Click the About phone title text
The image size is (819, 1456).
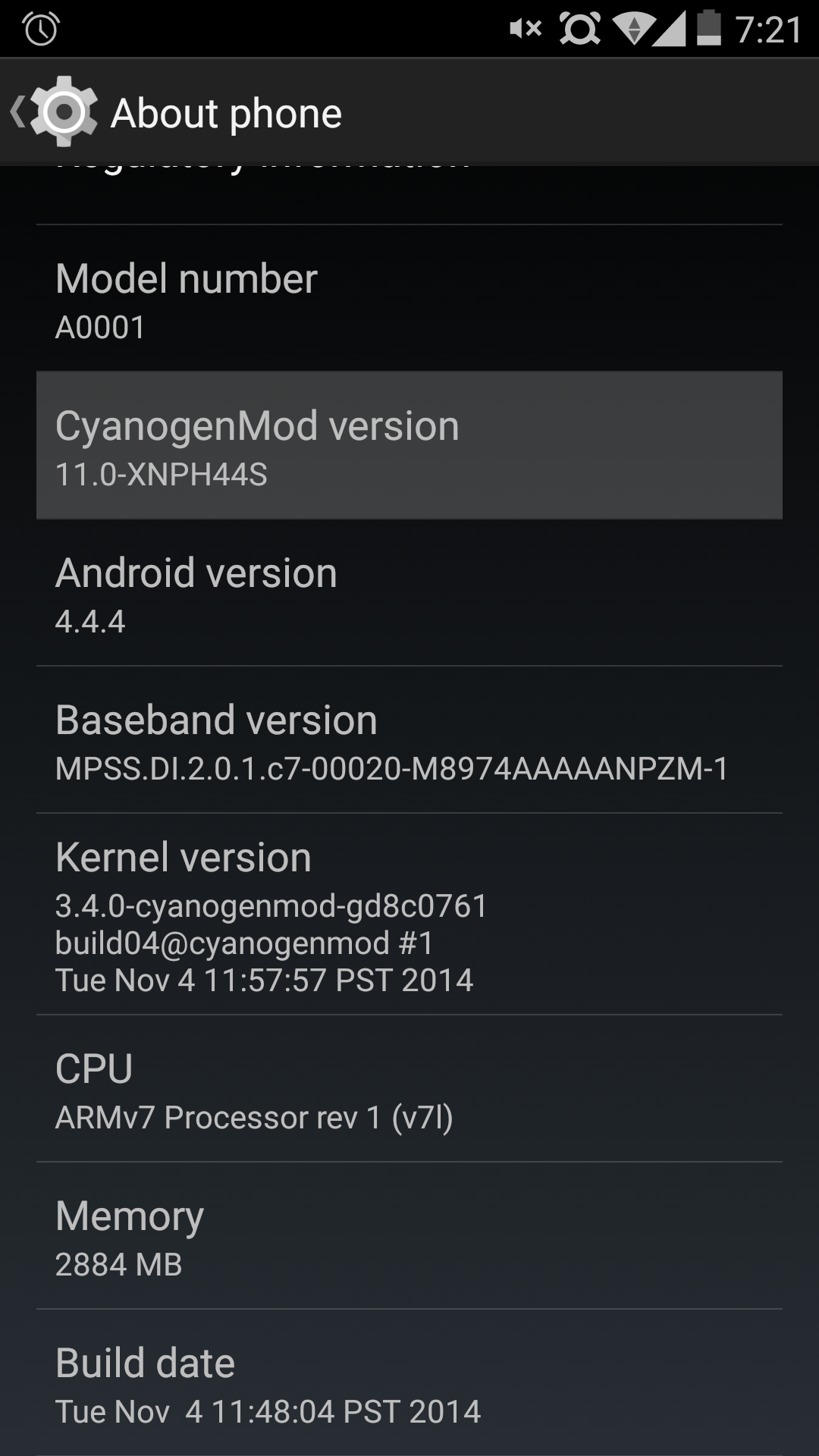tap(226, 114)
